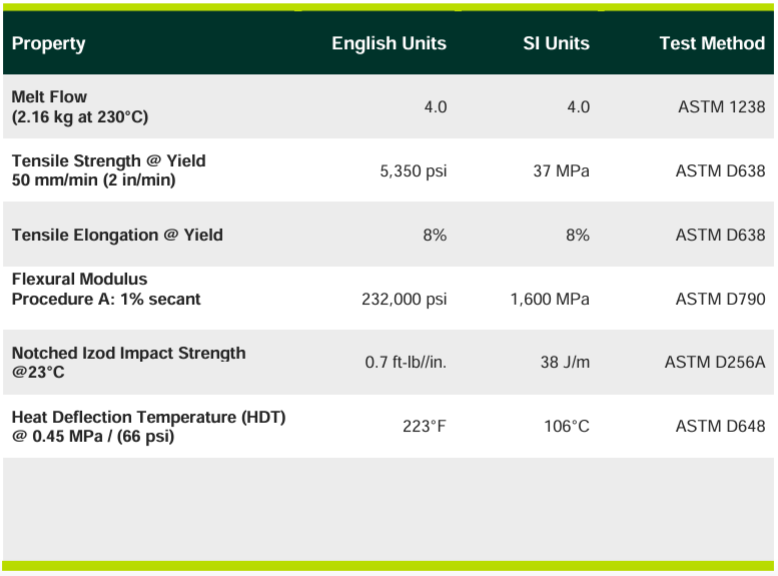Click the 1,600 MPa value
This screenshot has width=778, height=576.
pos(549,299)
